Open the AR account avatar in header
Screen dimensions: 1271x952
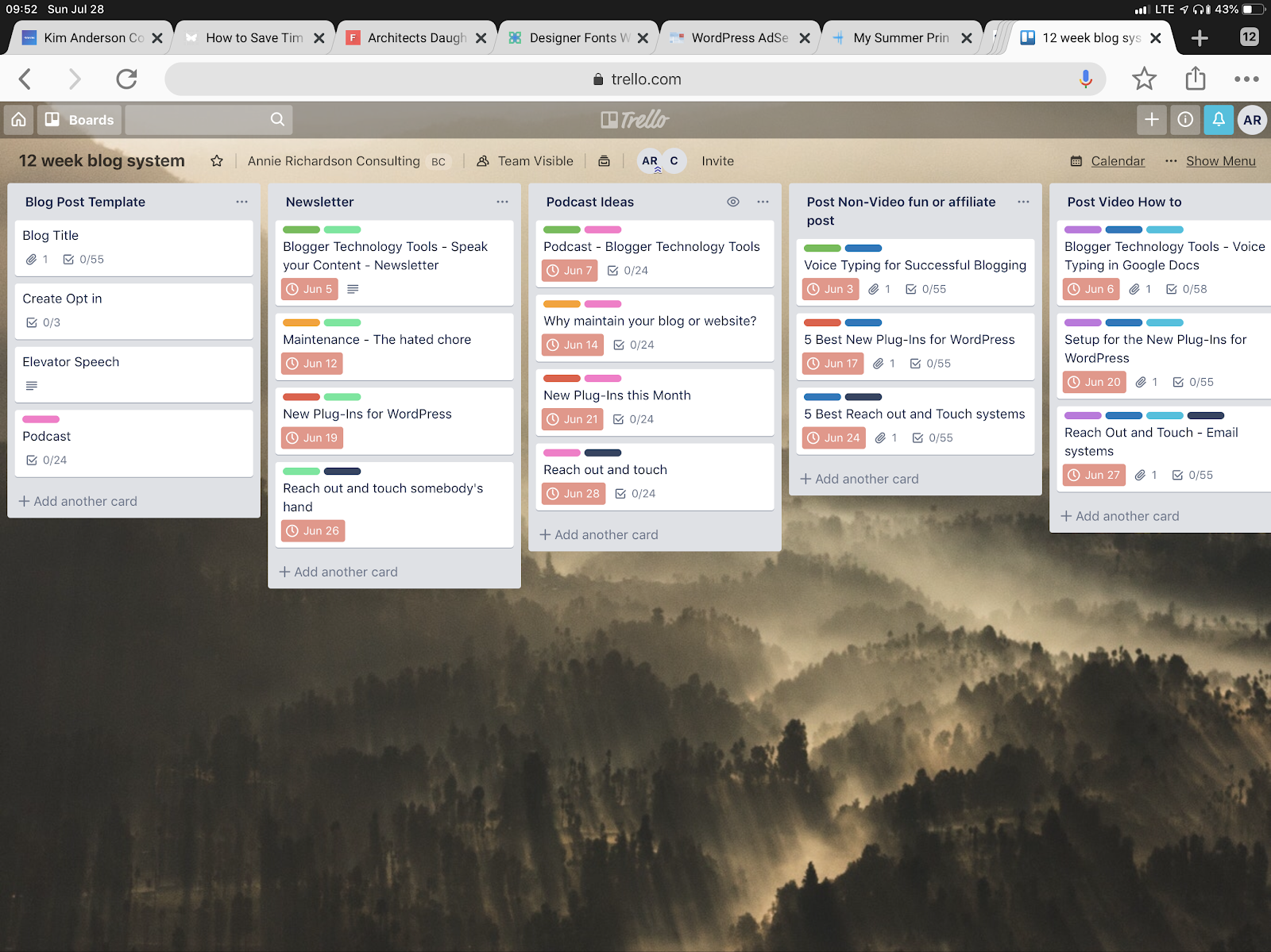[x=1252, y=120]
